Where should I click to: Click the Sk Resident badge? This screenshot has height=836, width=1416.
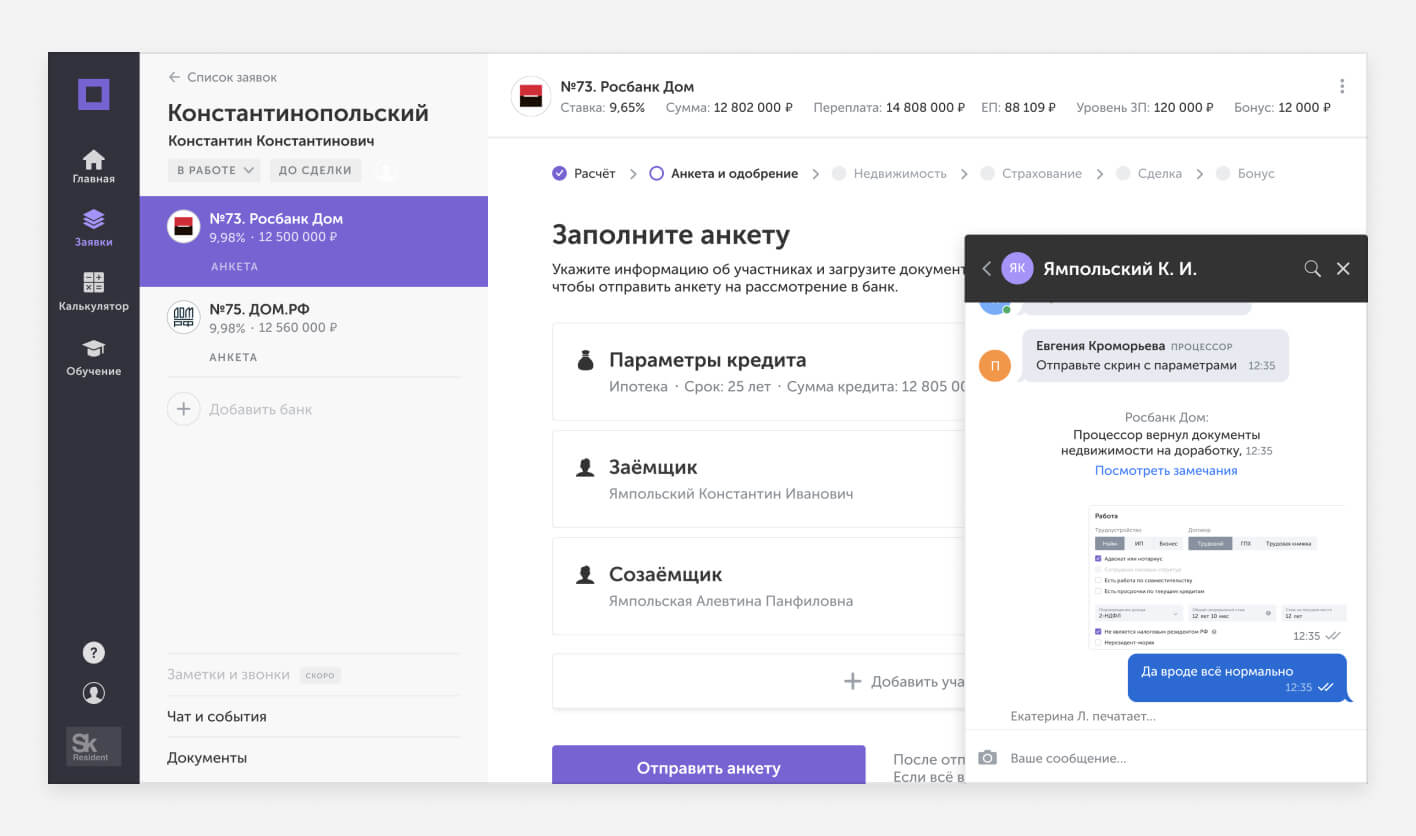(93, 746)
